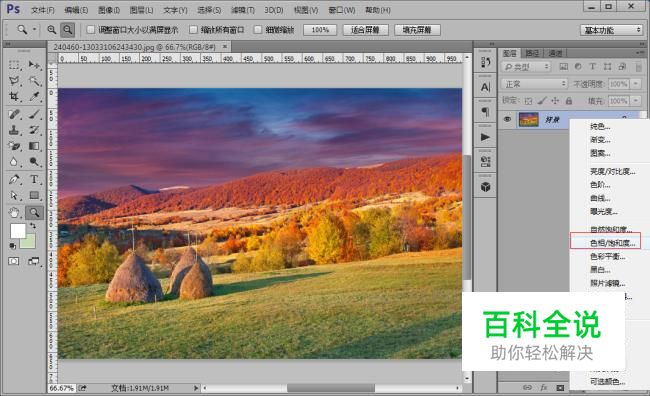Select the Zoom tool in the toolbox
Image resolution: width=650 pixels, height=396 pixels.
(34, 213)
